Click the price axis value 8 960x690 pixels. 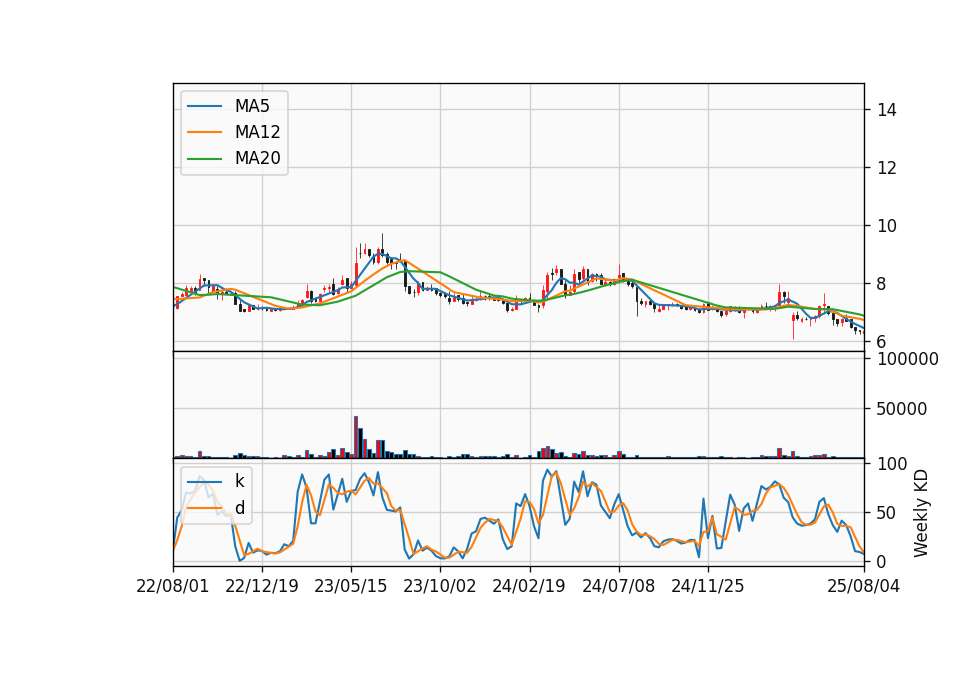pos(882,284)
